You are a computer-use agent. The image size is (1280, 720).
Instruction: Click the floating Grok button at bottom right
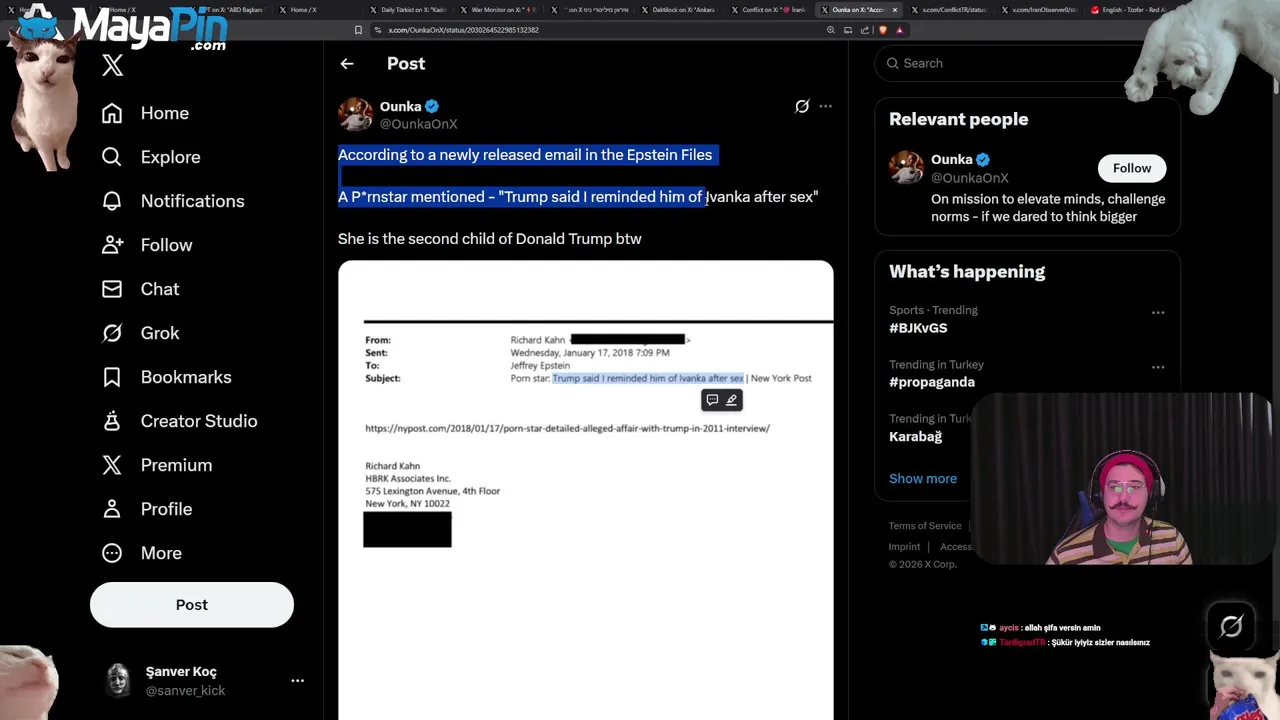[x=1231, y=626]
